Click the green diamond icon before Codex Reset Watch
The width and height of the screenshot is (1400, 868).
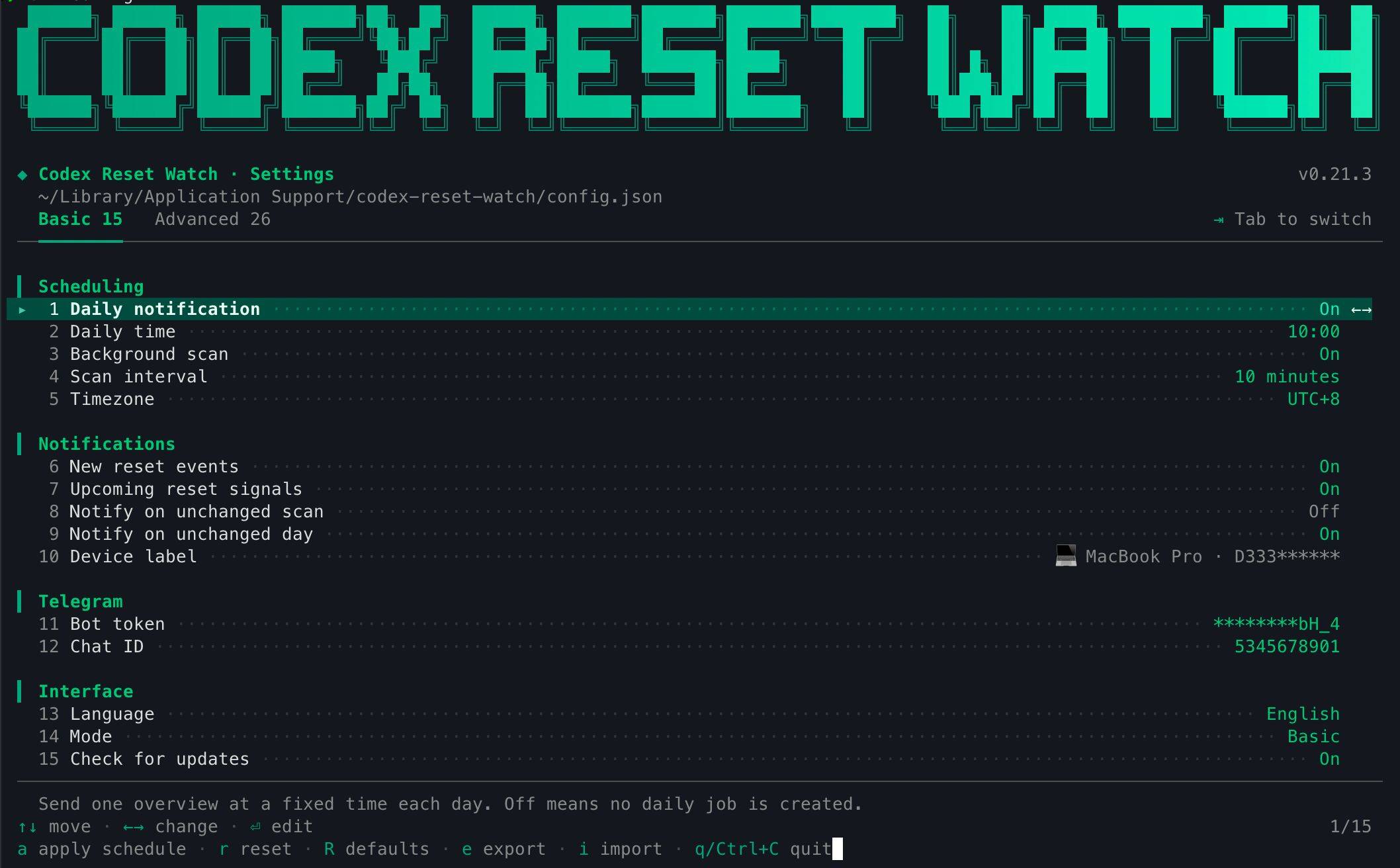[x=22, y=175]
